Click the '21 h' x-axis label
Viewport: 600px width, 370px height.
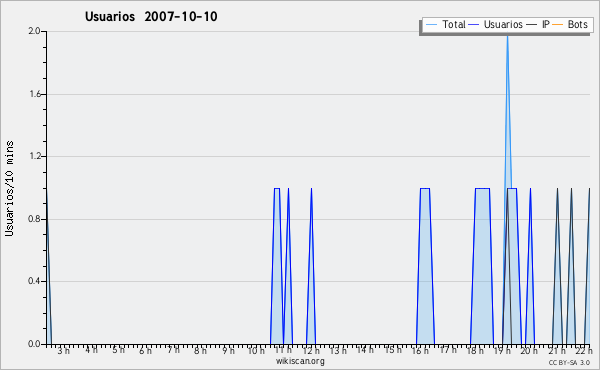[x=556, y=351]
